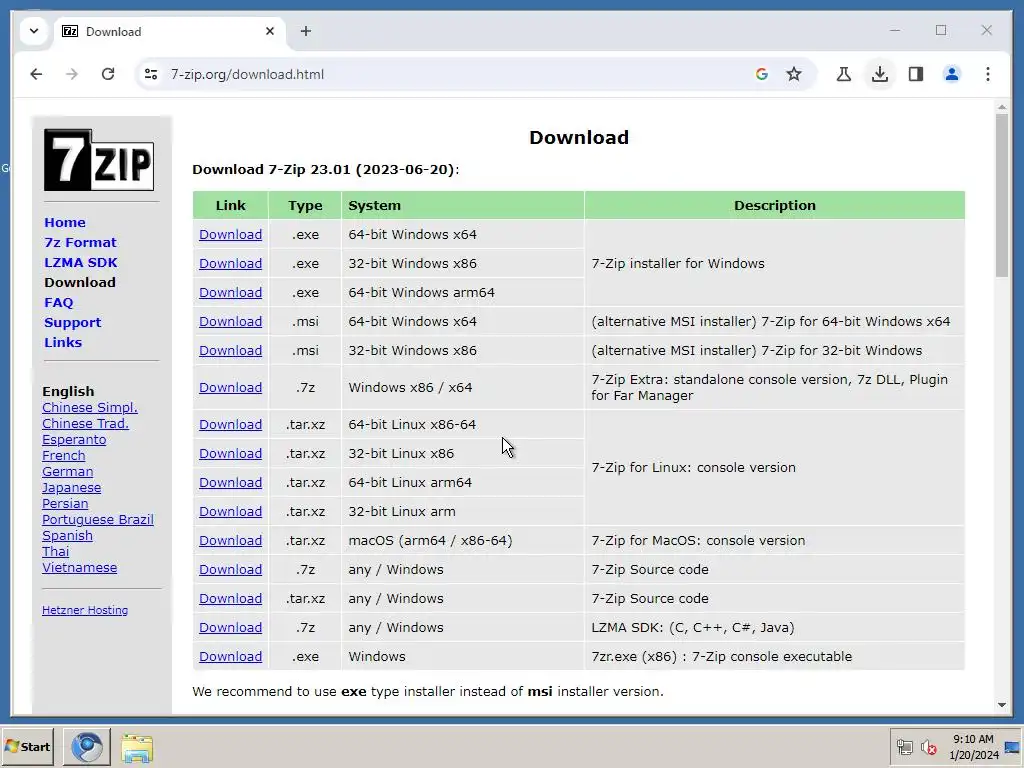Switch language to German
1024x768 pixels.
click(67, 472)
